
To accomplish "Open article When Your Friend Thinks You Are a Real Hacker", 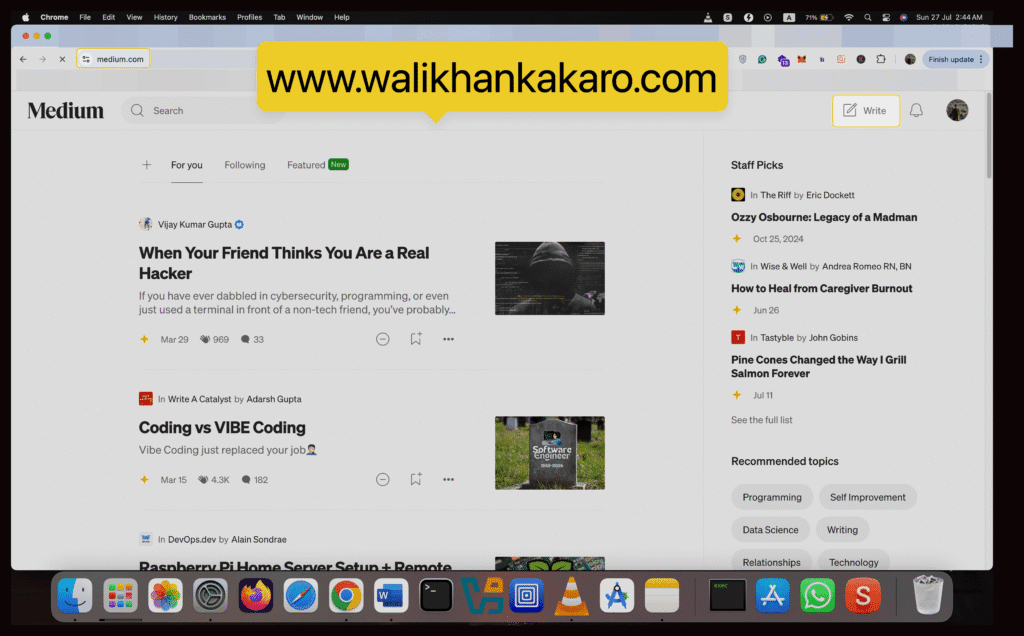I will point(284,262).
